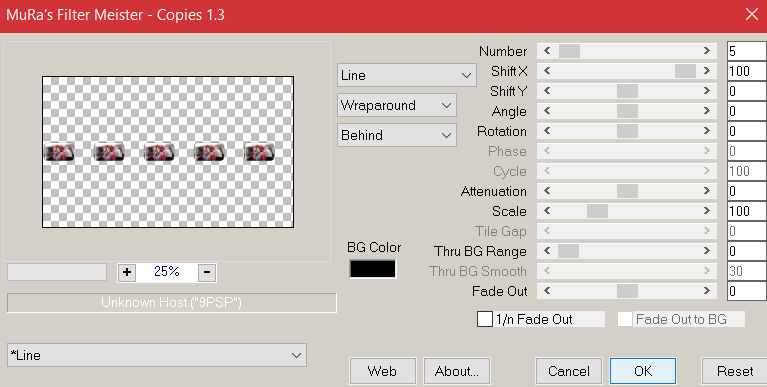Reset all filter settings

point(734,371)
